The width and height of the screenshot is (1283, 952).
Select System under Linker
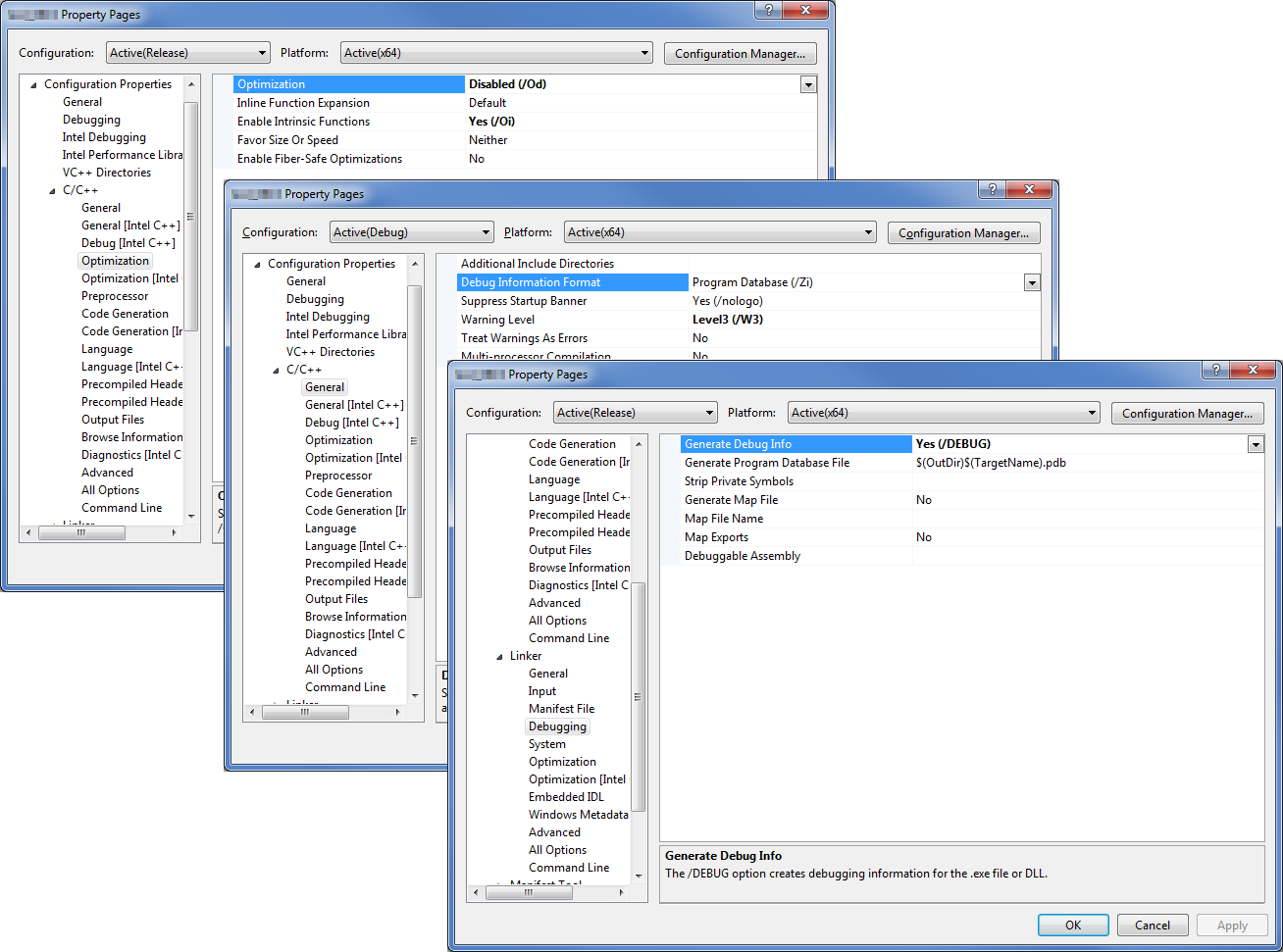point(546,744)
